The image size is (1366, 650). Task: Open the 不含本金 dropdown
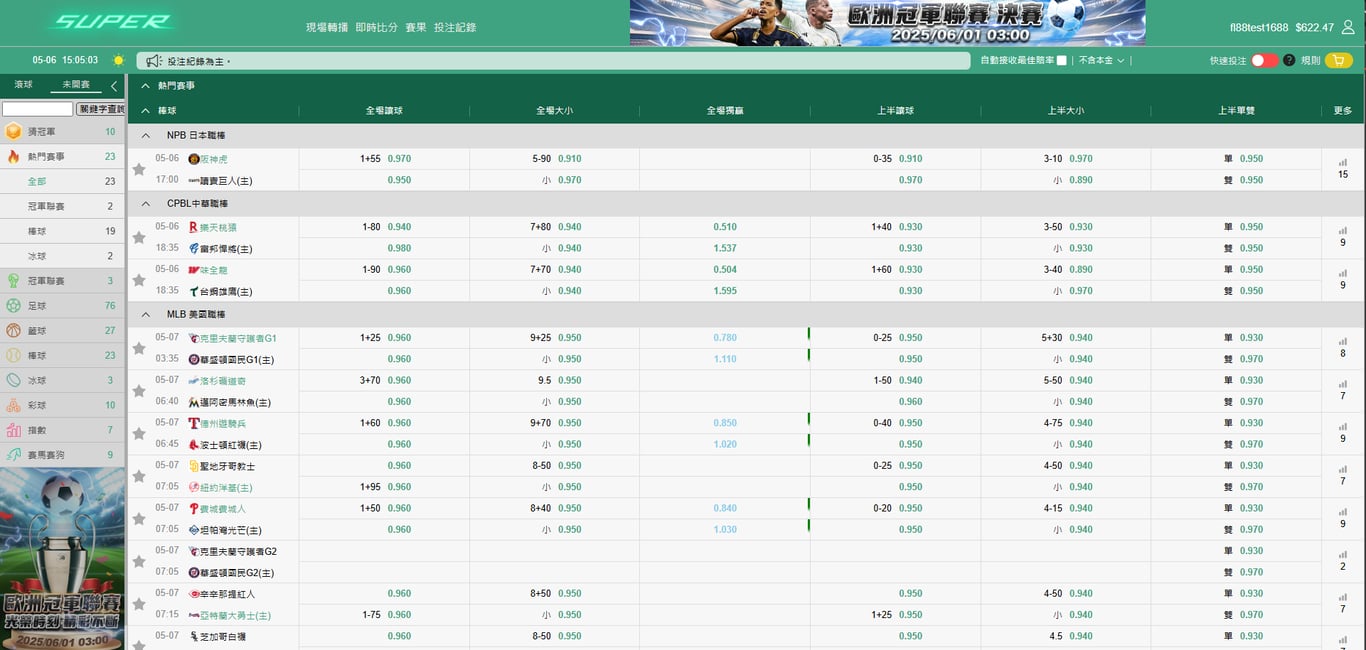pos(1101,61)
